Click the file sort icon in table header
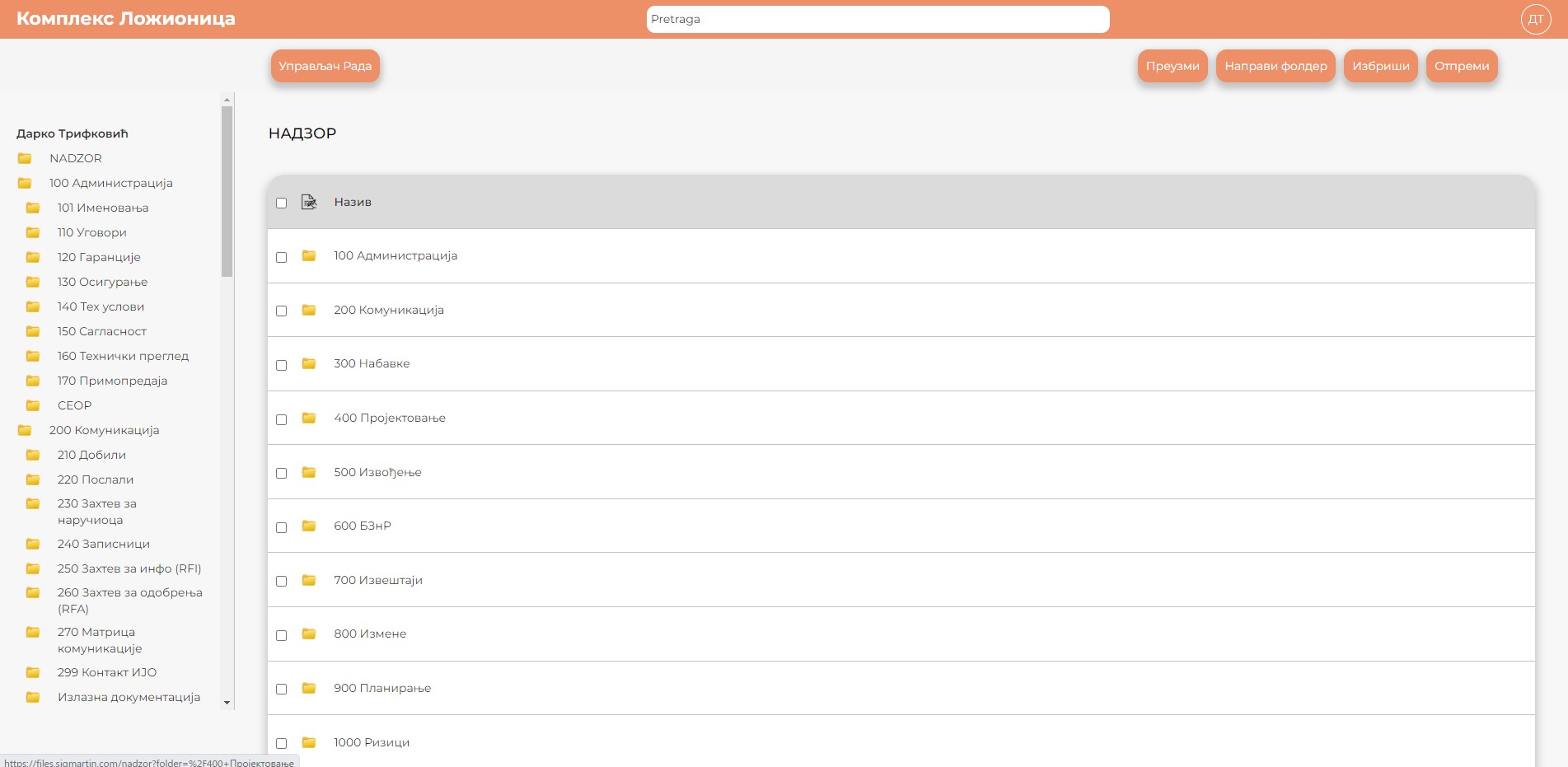Screen dimensions: 1568x767 pos(309,202)
